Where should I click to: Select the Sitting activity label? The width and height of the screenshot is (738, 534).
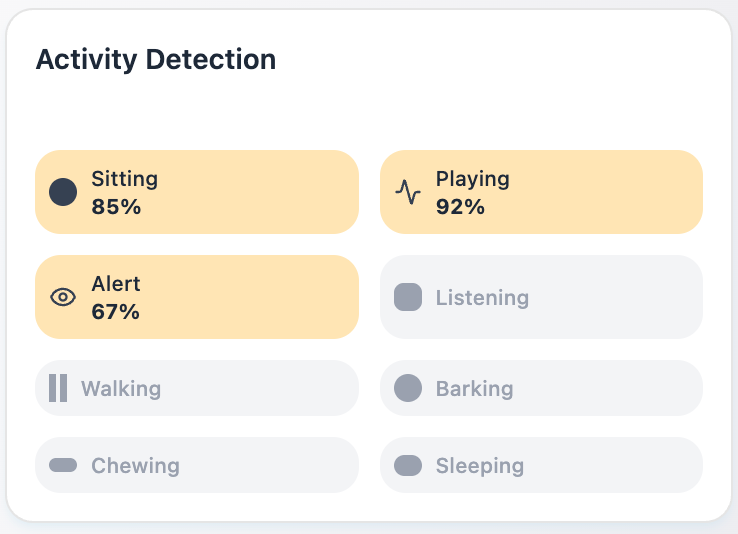[x=124, y=179]
